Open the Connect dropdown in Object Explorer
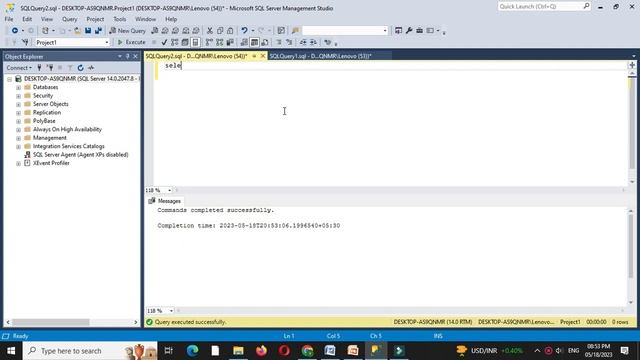This screenshot has width=640, height=360. tap(19, 68)
